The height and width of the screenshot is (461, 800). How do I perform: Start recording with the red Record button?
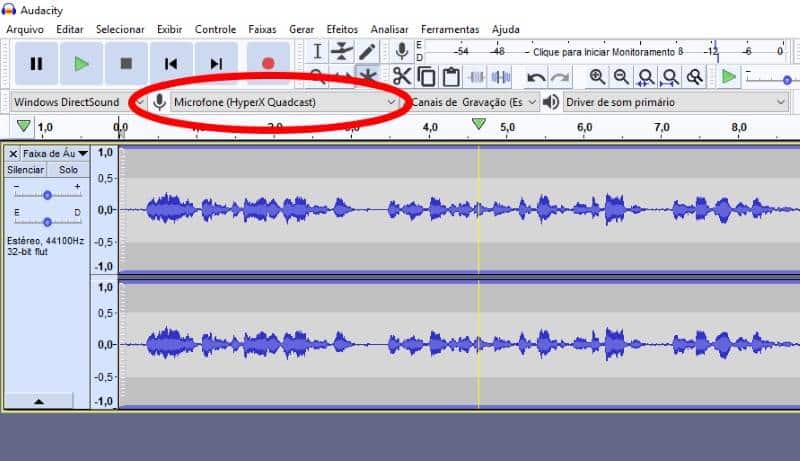click(268, 64)
